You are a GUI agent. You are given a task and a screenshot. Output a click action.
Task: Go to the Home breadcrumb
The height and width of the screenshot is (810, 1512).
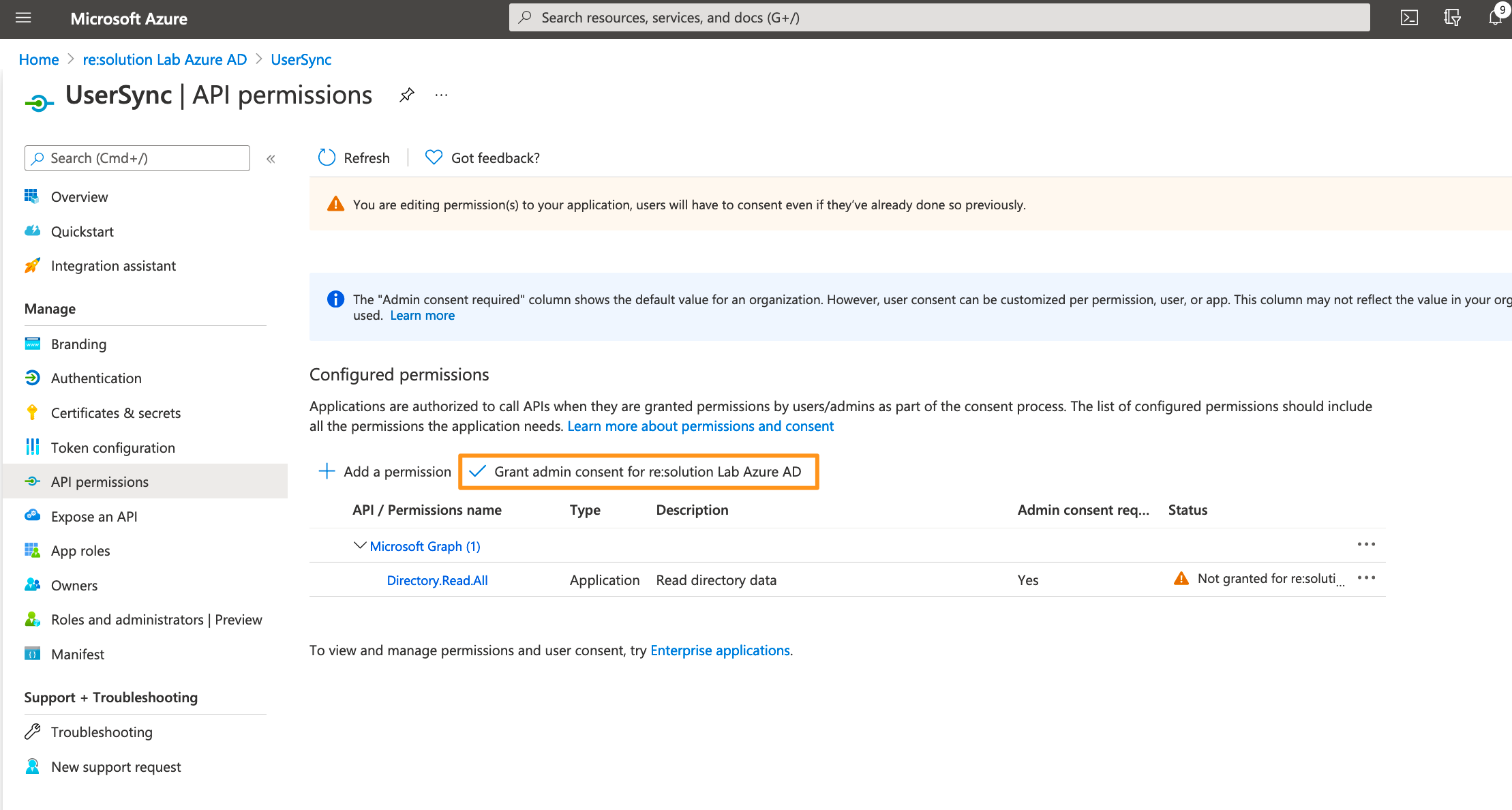point(39,59)
